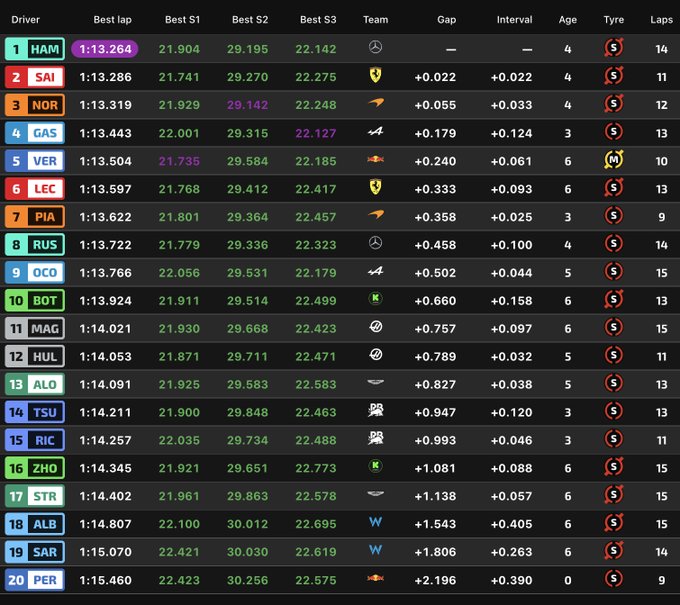Sort by the Best lap column header

pos(112,20)
